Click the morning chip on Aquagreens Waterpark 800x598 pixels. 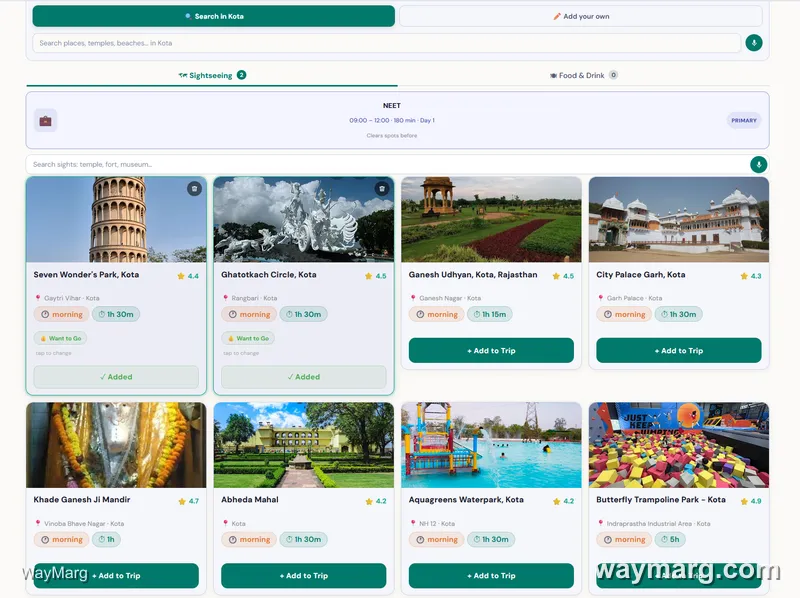click(437, 539)
